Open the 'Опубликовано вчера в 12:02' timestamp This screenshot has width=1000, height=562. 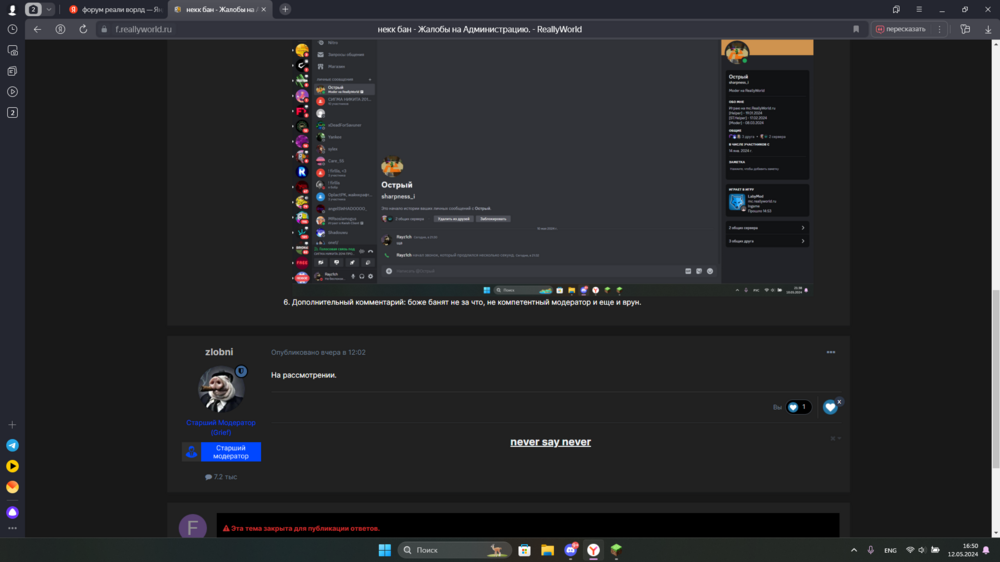tap(318, 352)
